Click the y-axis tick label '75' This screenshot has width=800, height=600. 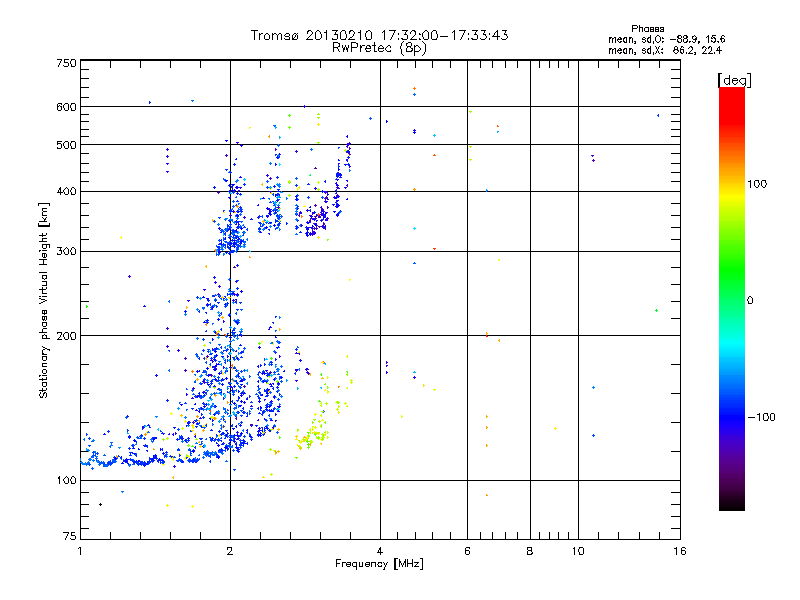click(x=70, y=536)
